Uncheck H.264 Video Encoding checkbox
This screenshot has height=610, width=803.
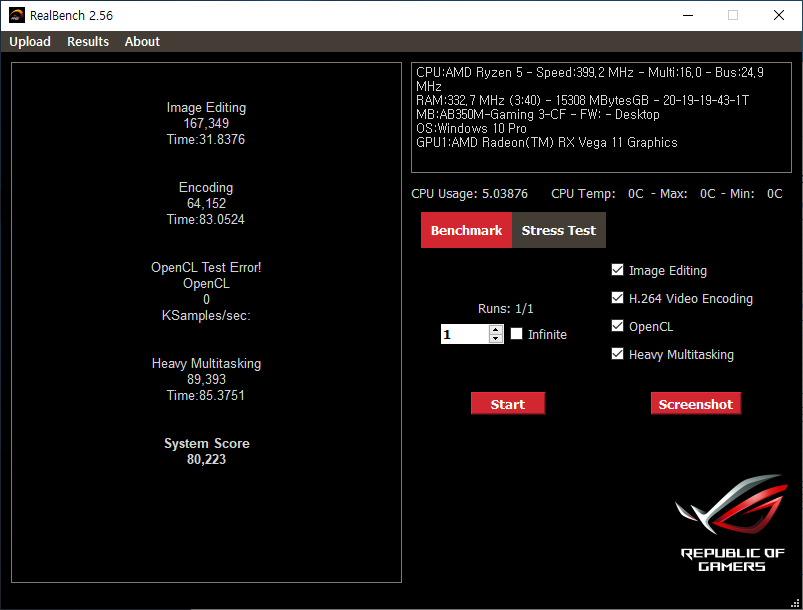click(x=618, y=298)
